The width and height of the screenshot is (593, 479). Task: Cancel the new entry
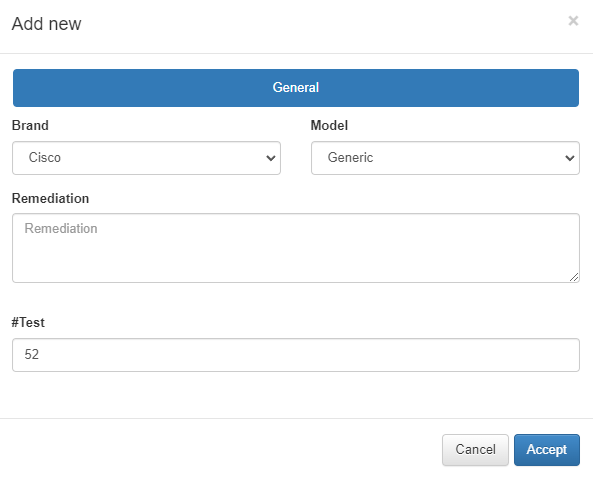[475, 450]
